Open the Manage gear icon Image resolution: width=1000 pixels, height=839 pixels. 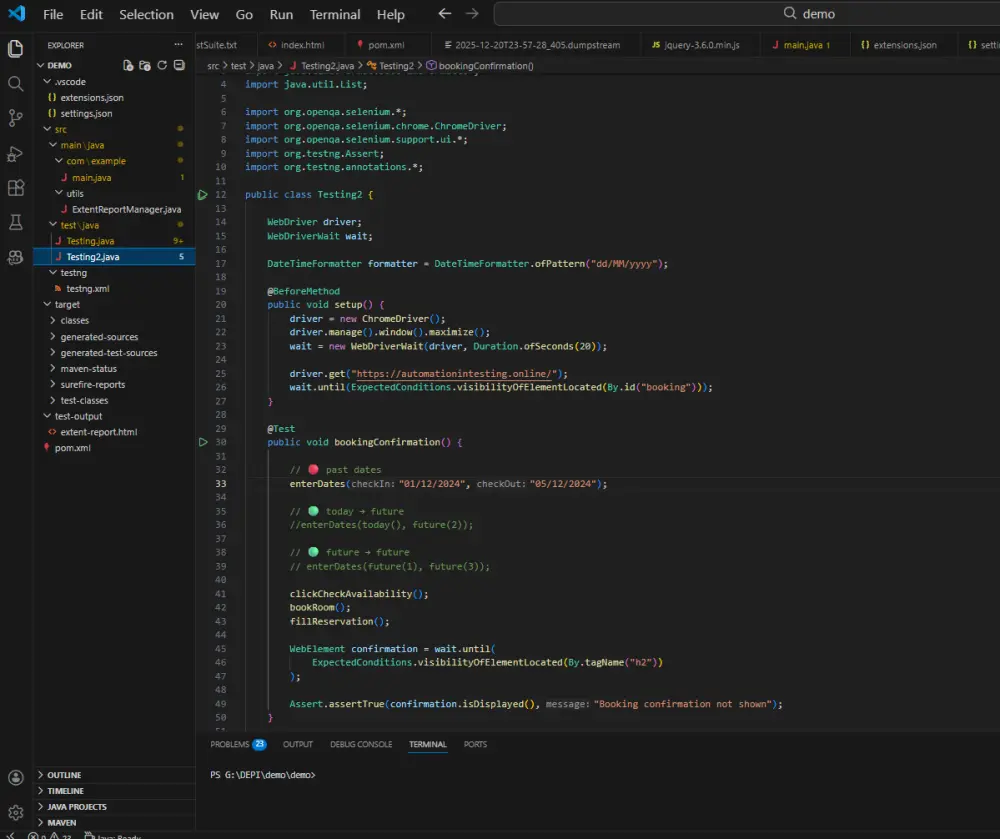coord(16,812)
